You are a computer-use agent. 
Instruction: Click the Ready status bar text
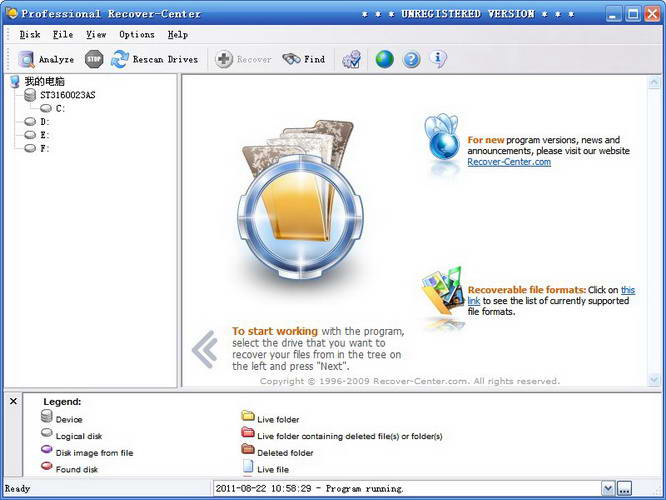(x=17, y=489)
